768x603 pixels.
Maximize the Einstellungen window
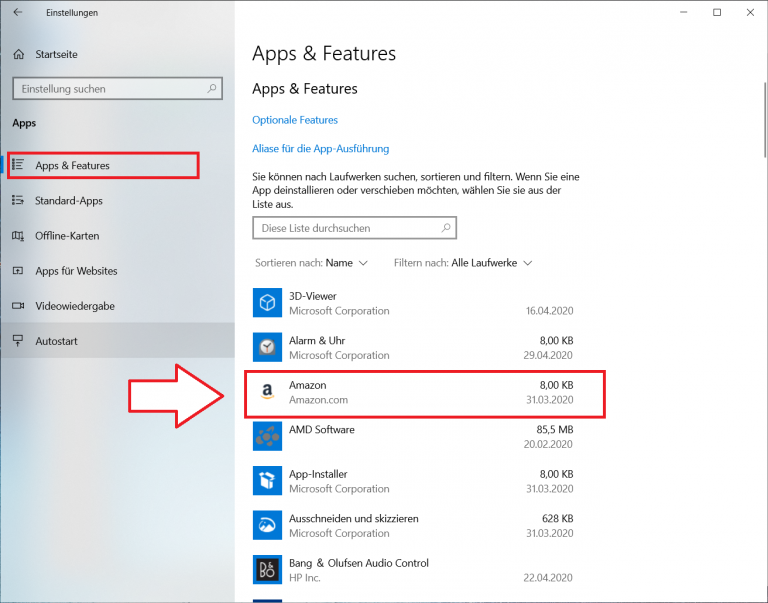click(717, 12)
